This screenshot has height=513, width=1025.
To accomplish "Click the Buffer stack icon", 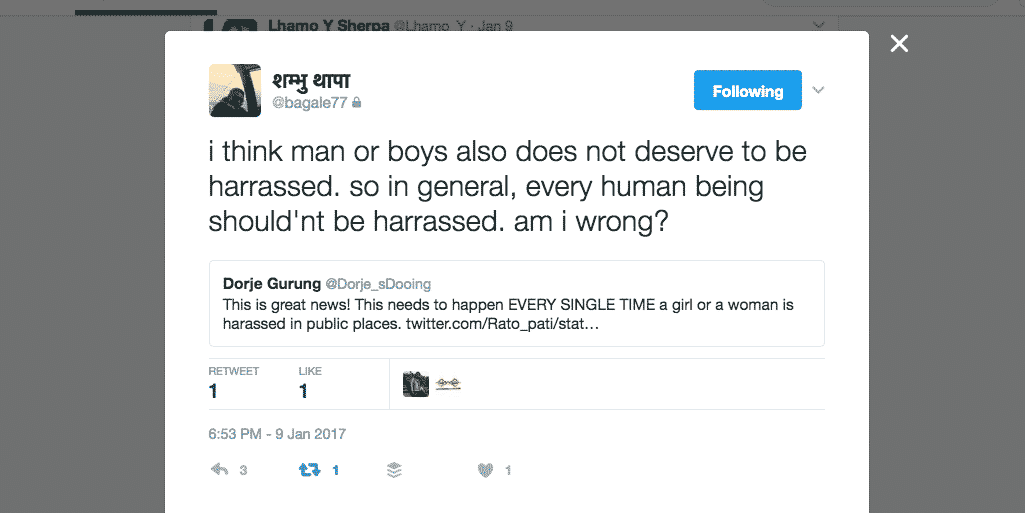I will (x=394, y=470).
